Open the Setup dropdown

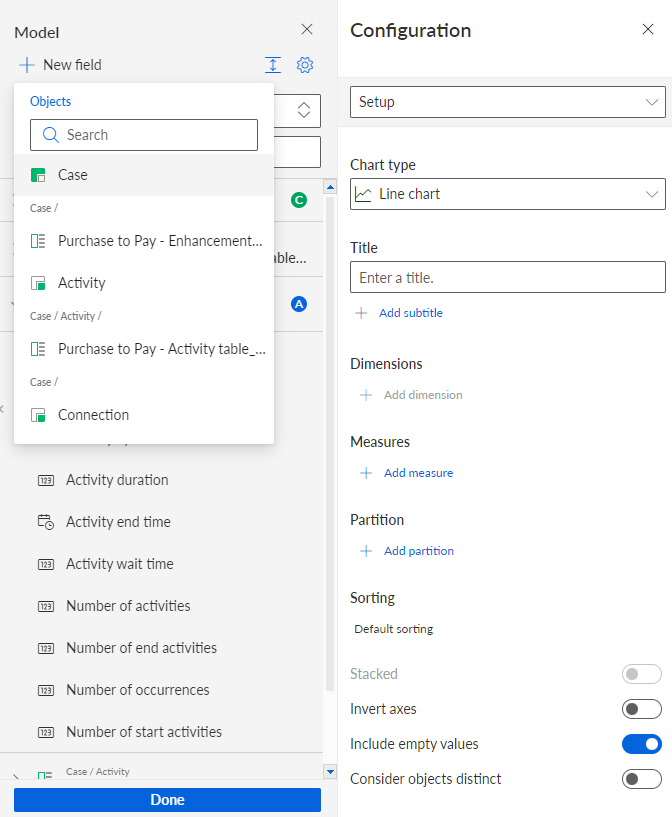[x=507, y=102]
